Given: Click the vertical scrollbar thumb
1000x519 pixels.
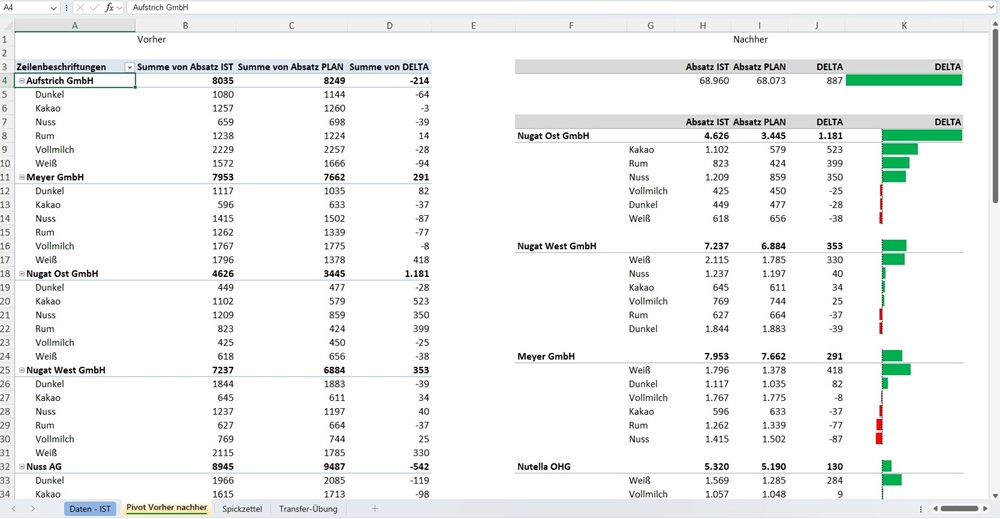Looking at the screenshot, I should coord(995,118).
